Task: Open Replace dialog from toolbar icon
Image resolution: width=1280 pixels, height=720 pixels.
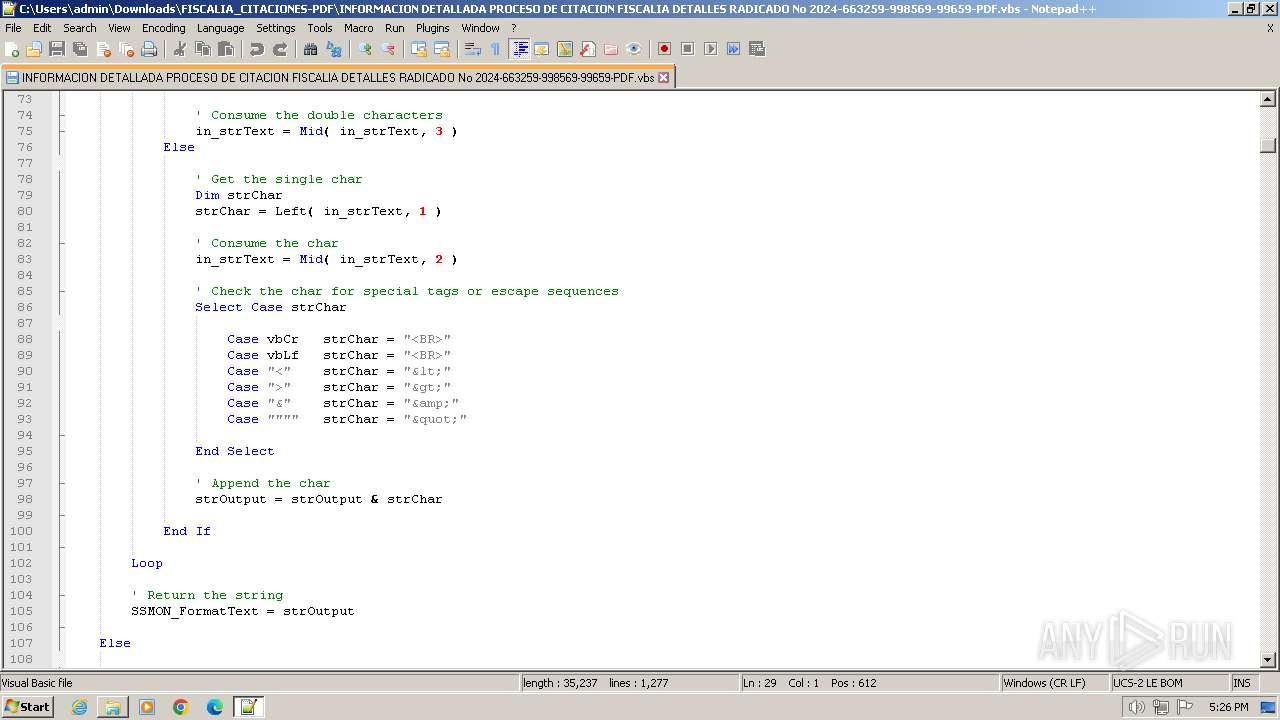Action: pyautogui.click(x=334, y=49)
